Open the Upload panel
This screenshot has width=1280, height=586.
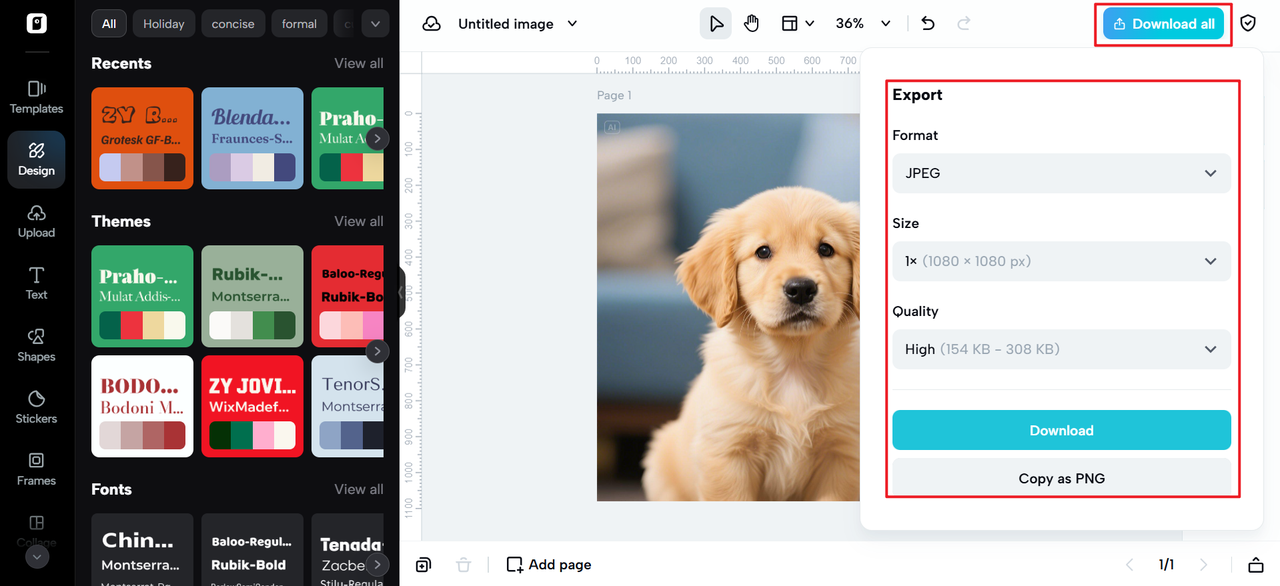tap(36, 220)
